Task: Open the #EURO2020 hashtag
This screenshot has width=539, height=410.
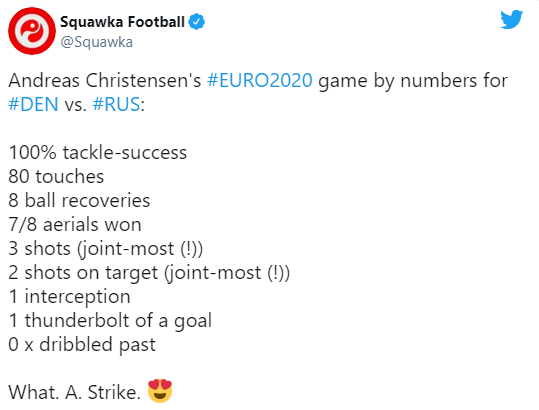Action: pyautogui.click(x=260, y=80)
